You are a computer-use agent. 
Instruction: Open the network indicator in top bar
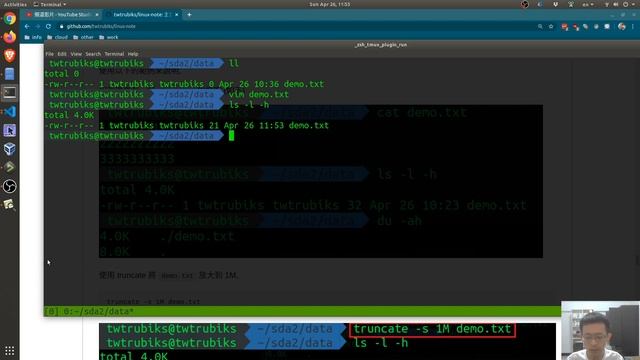[x=607, y=4]
